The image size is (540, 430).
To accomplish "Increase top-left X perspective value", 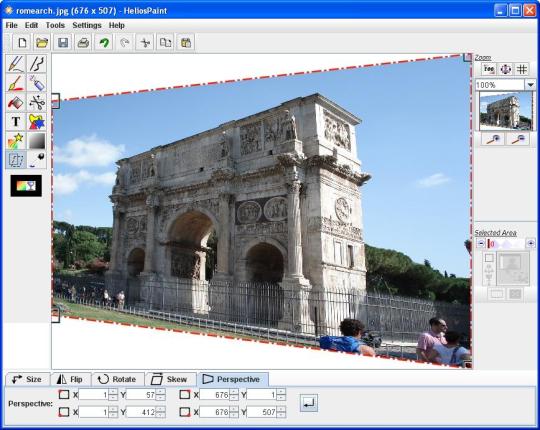I will click(x=113, y=392).
